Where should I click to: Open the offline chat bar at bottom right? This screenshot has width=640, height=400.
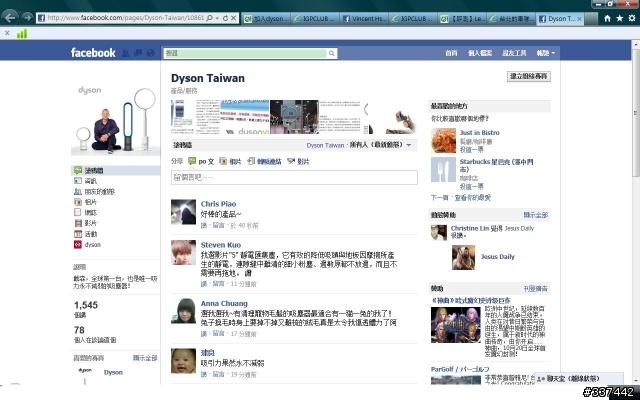(578, 378)
